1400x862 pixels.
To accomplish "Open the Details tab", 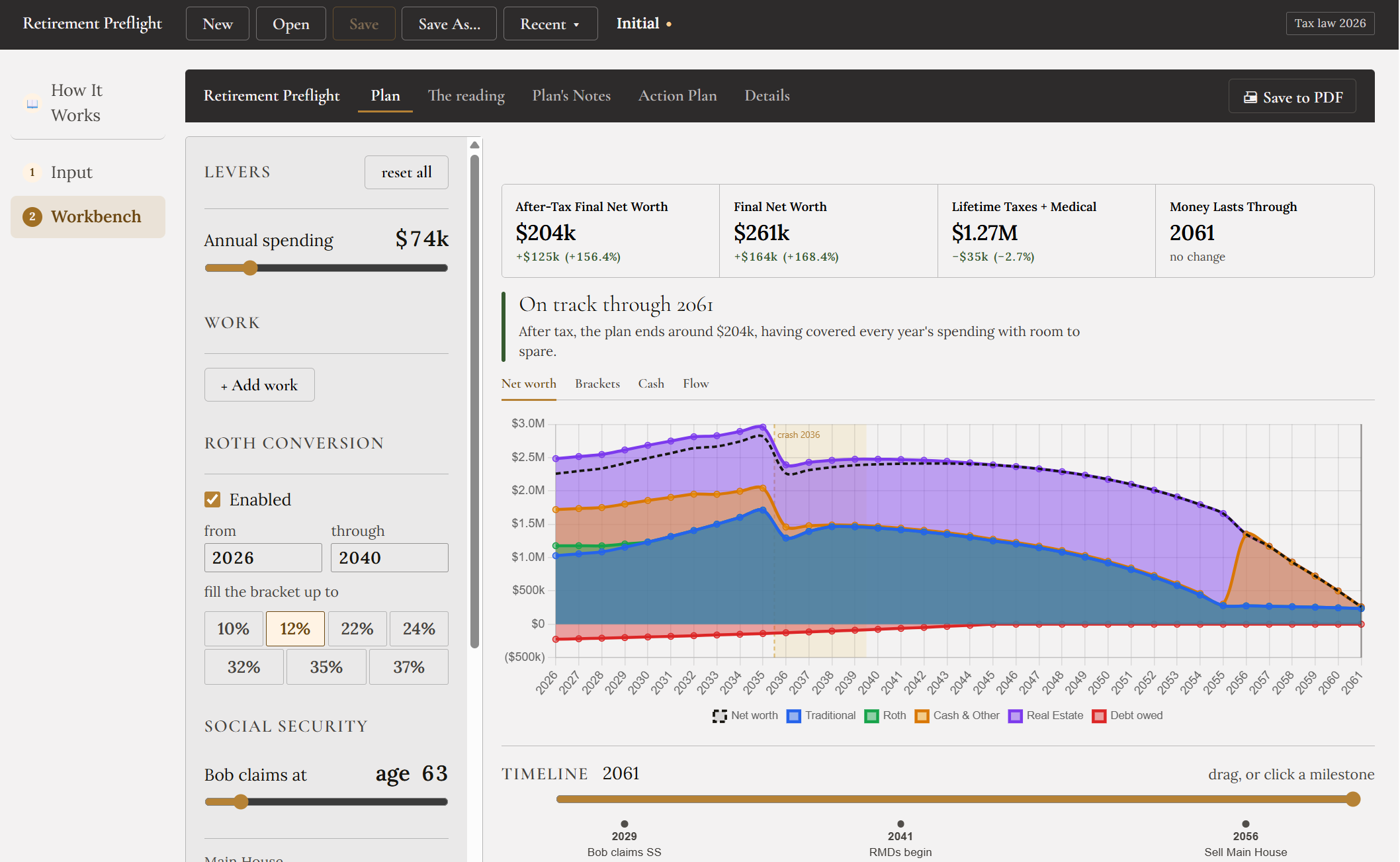I will click(x=767, y=96).
